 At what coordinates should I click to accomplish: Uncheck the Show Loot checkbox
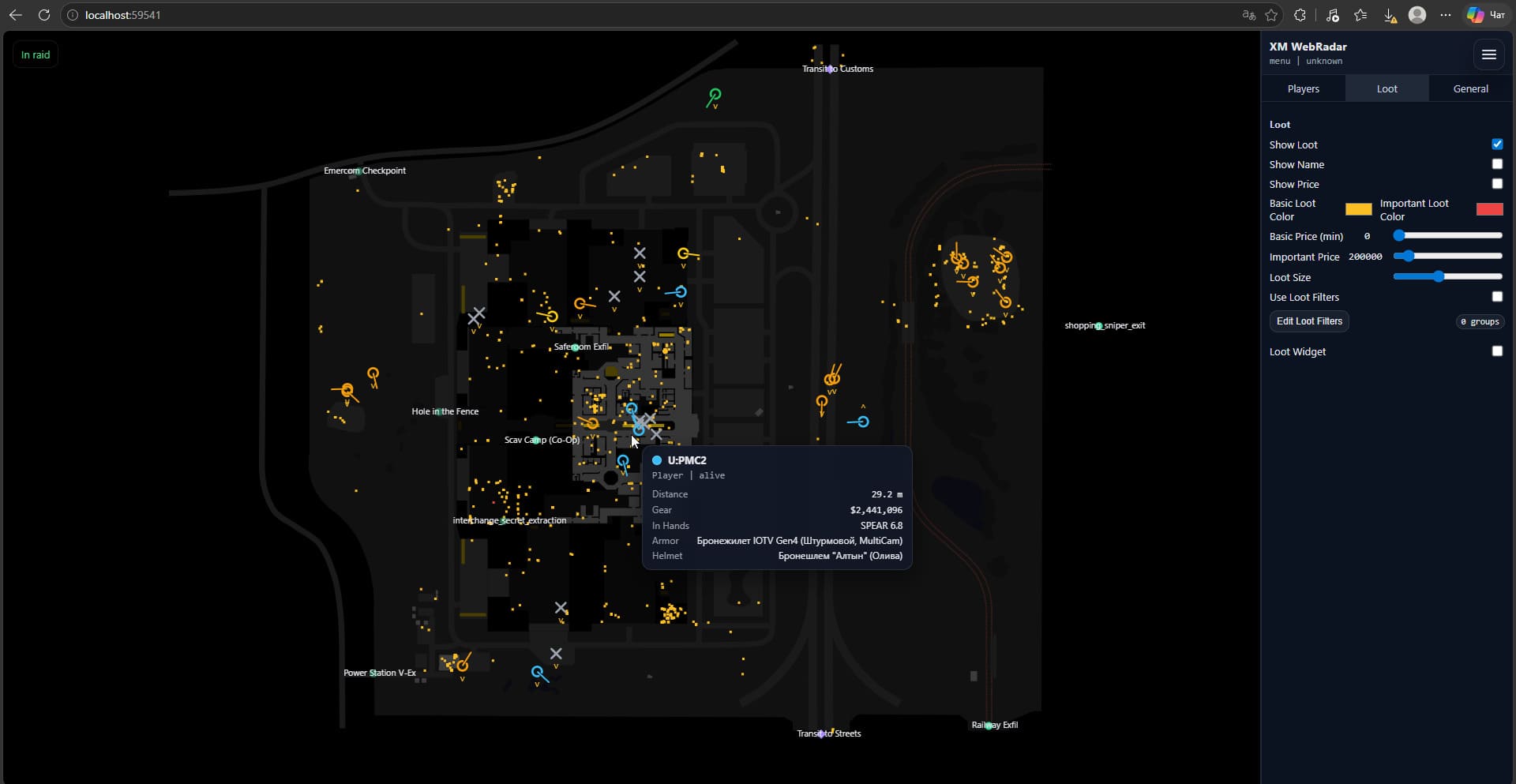click(x=1497, y=144)
